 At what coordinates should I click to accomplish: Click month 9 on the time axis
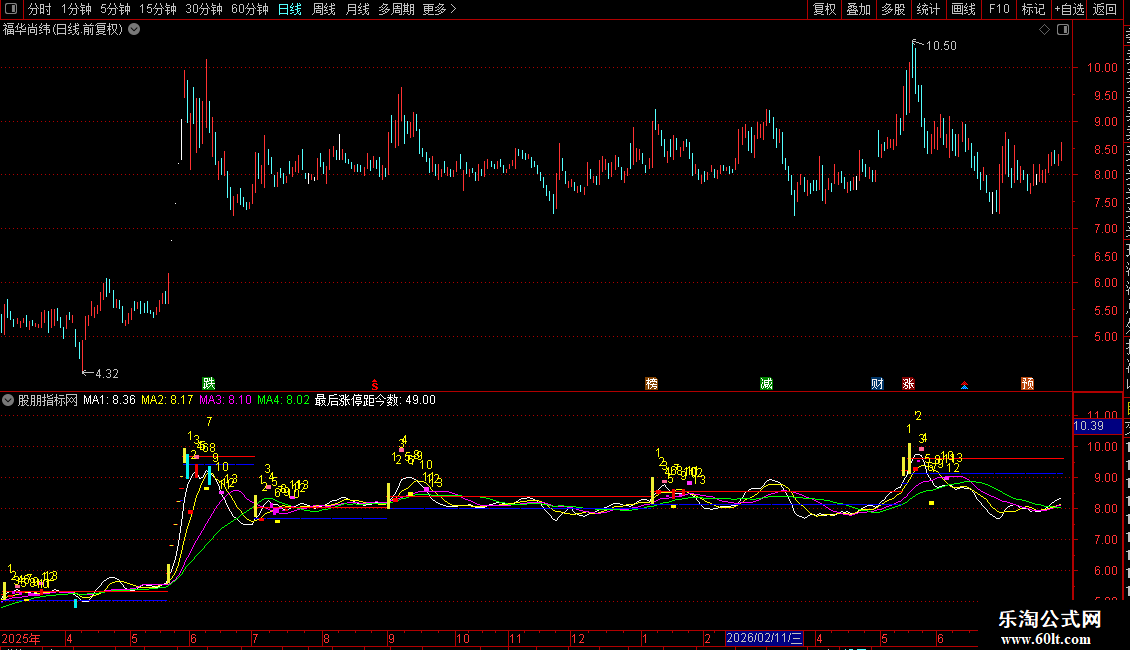click(x=391, y=638)
